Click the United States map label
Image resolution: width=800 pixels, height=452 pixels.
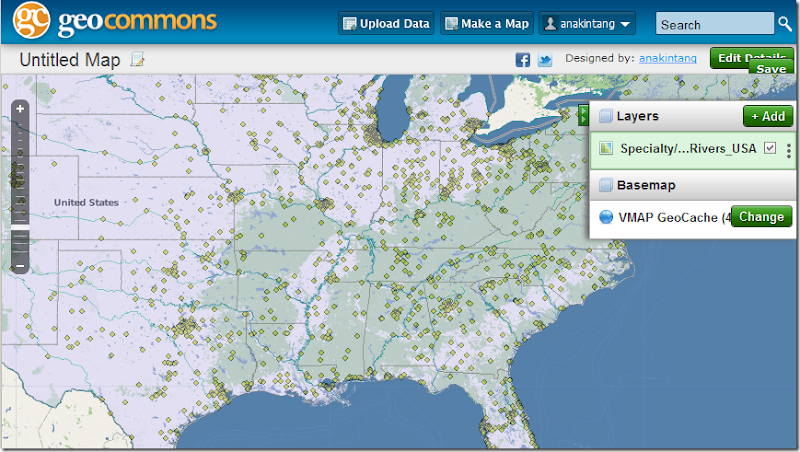(86, 203)
